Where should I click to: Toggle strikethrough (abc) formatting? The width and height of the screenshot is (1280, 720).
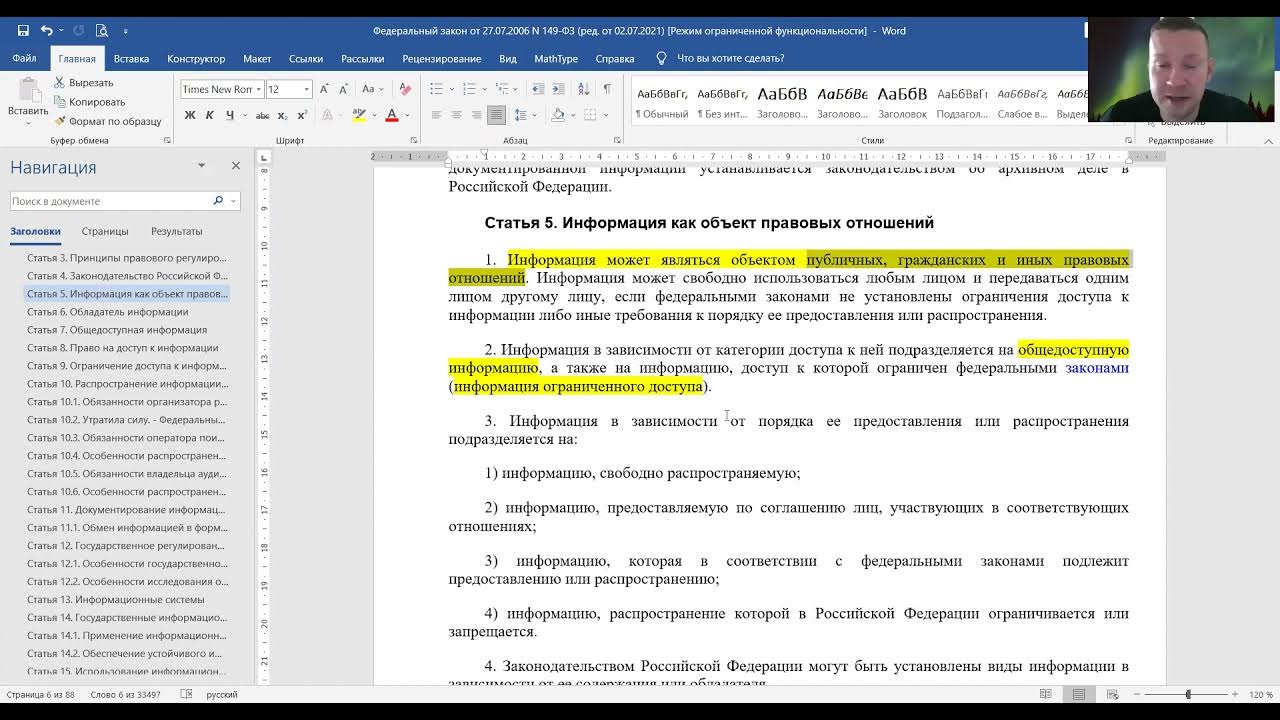(x=262, y=116)
